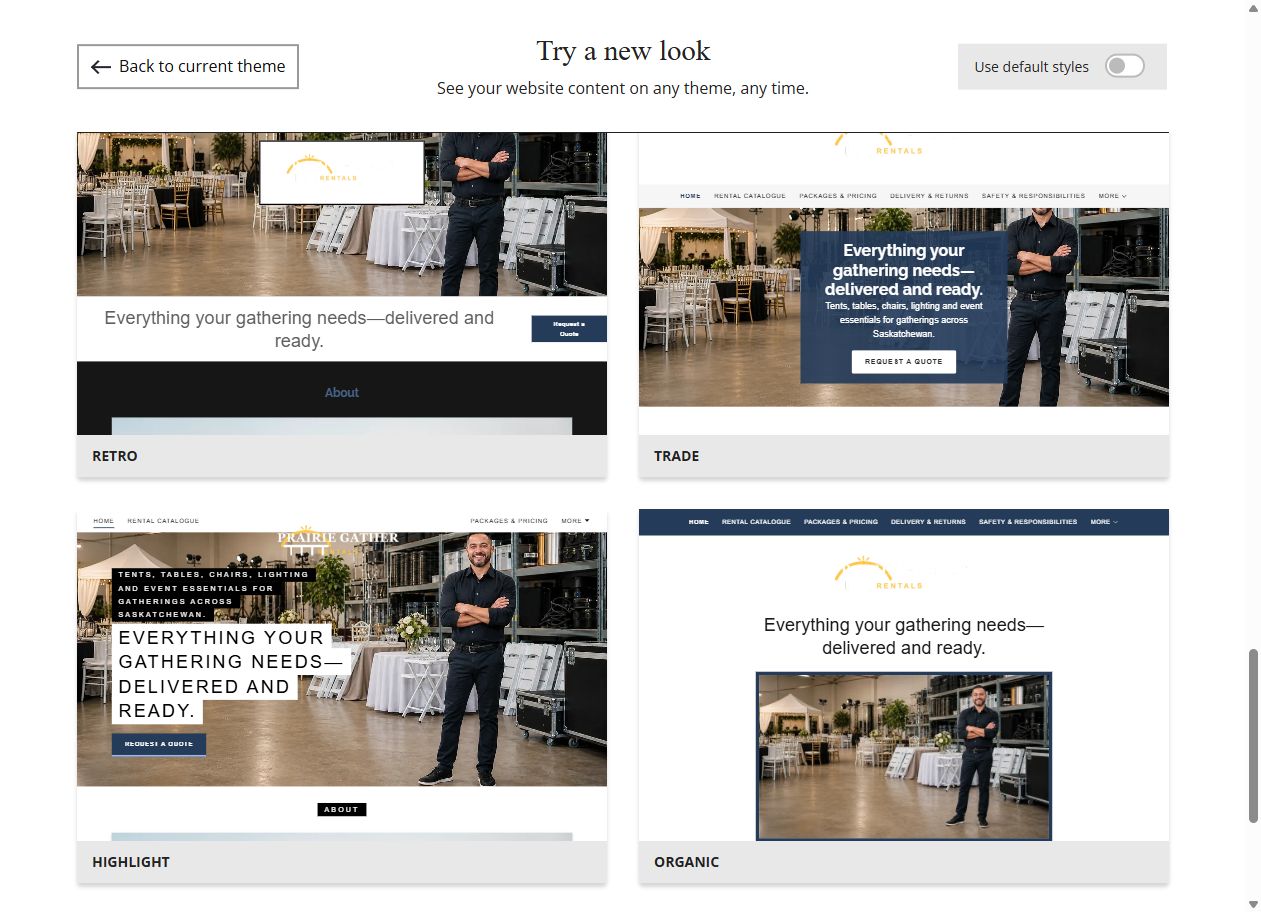This screenshot has height=912, width=1261.
Task: Expand More dropdown in Trade preview
Action: 1112,196
